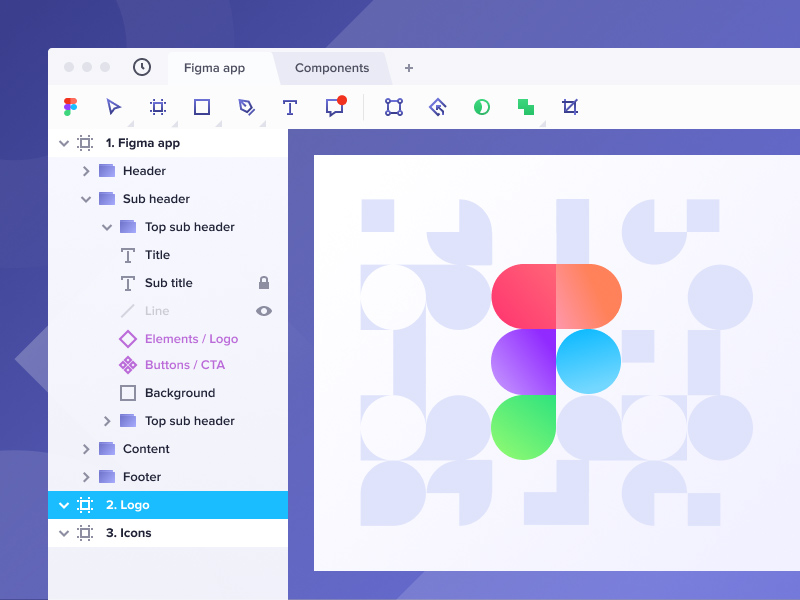The height and width of the screenshot is (600, 800).
Task: Click the blue circle in canvas logo
Action: (x=589, y=361)
